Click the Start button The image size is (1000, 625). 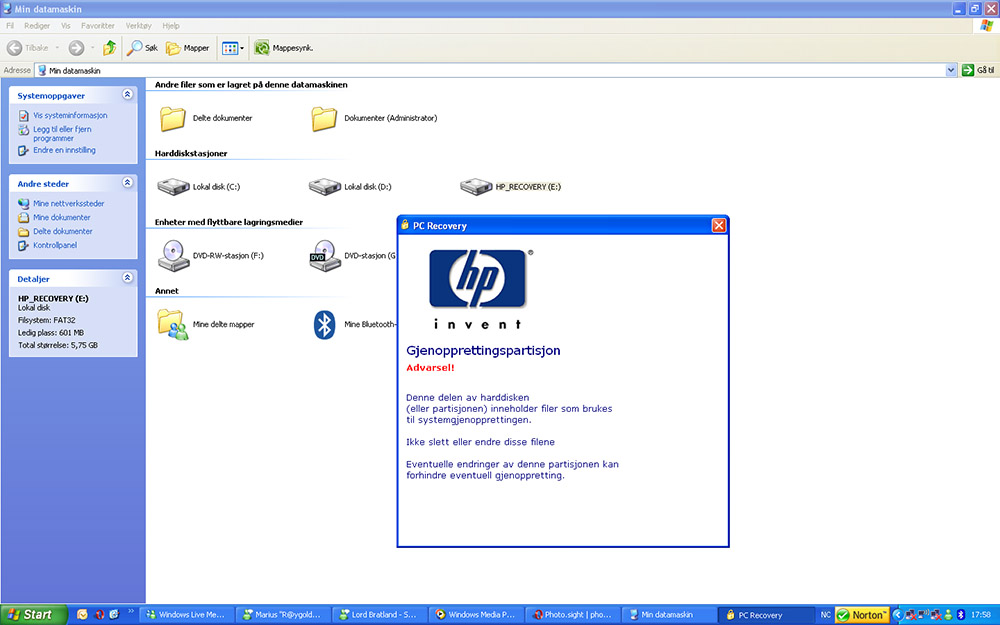pyautogui.click(x=33, y=615)
